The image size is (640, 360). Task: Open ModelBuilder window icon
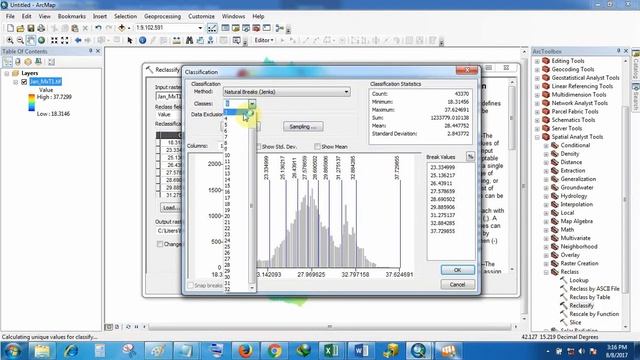click(280, 28)
